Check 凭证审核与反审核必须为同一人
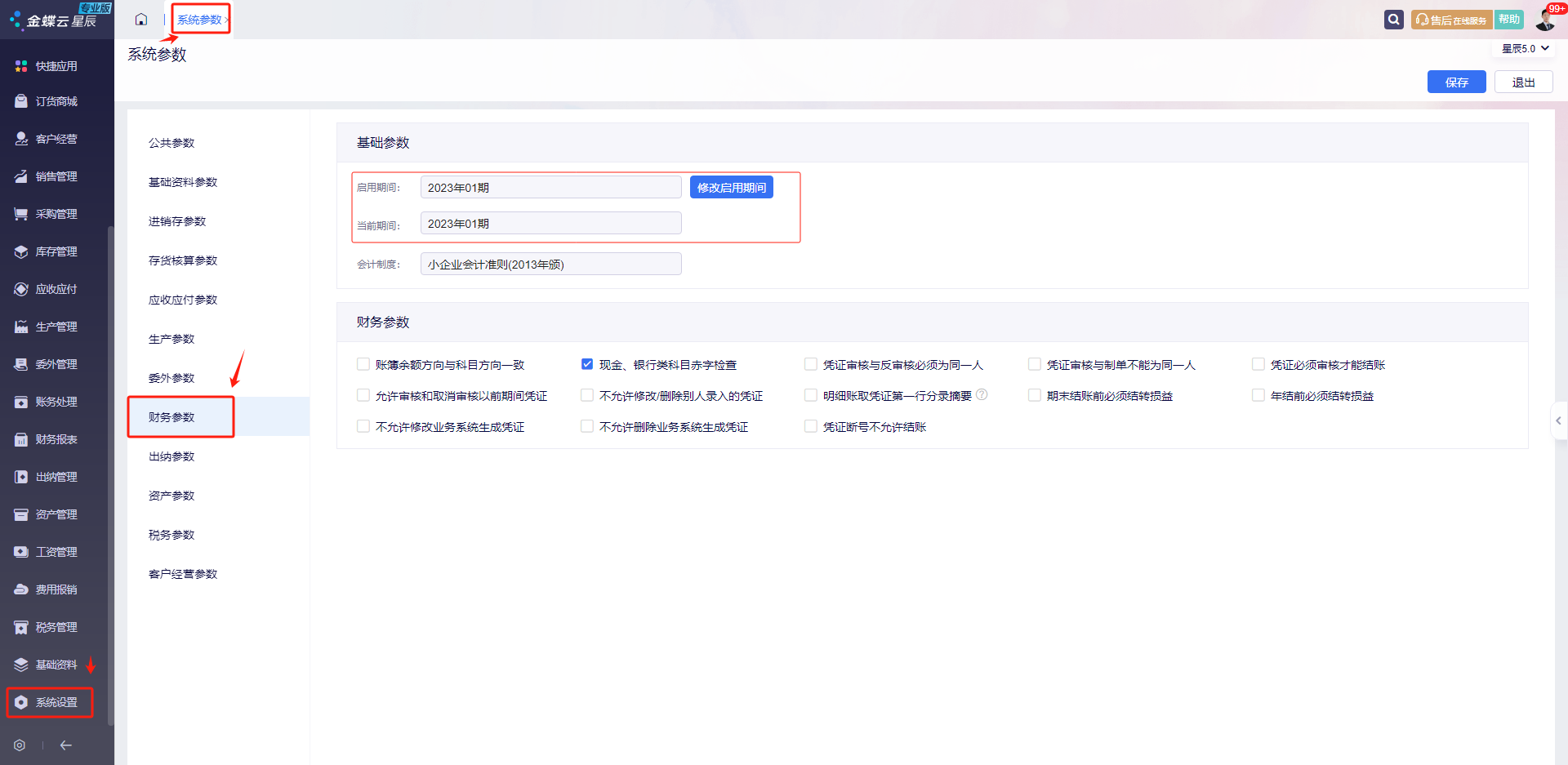This screenshot has height=765, width=1568. [811, 364]
